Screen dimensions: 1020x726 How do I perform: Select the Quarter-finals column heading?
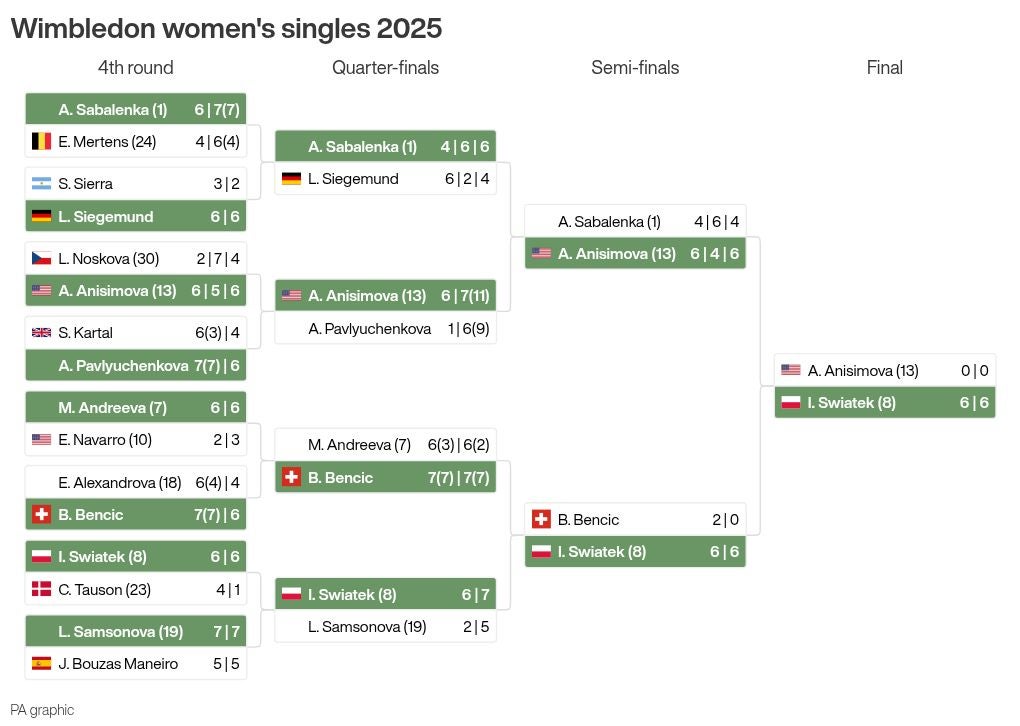tap(385, 68)
